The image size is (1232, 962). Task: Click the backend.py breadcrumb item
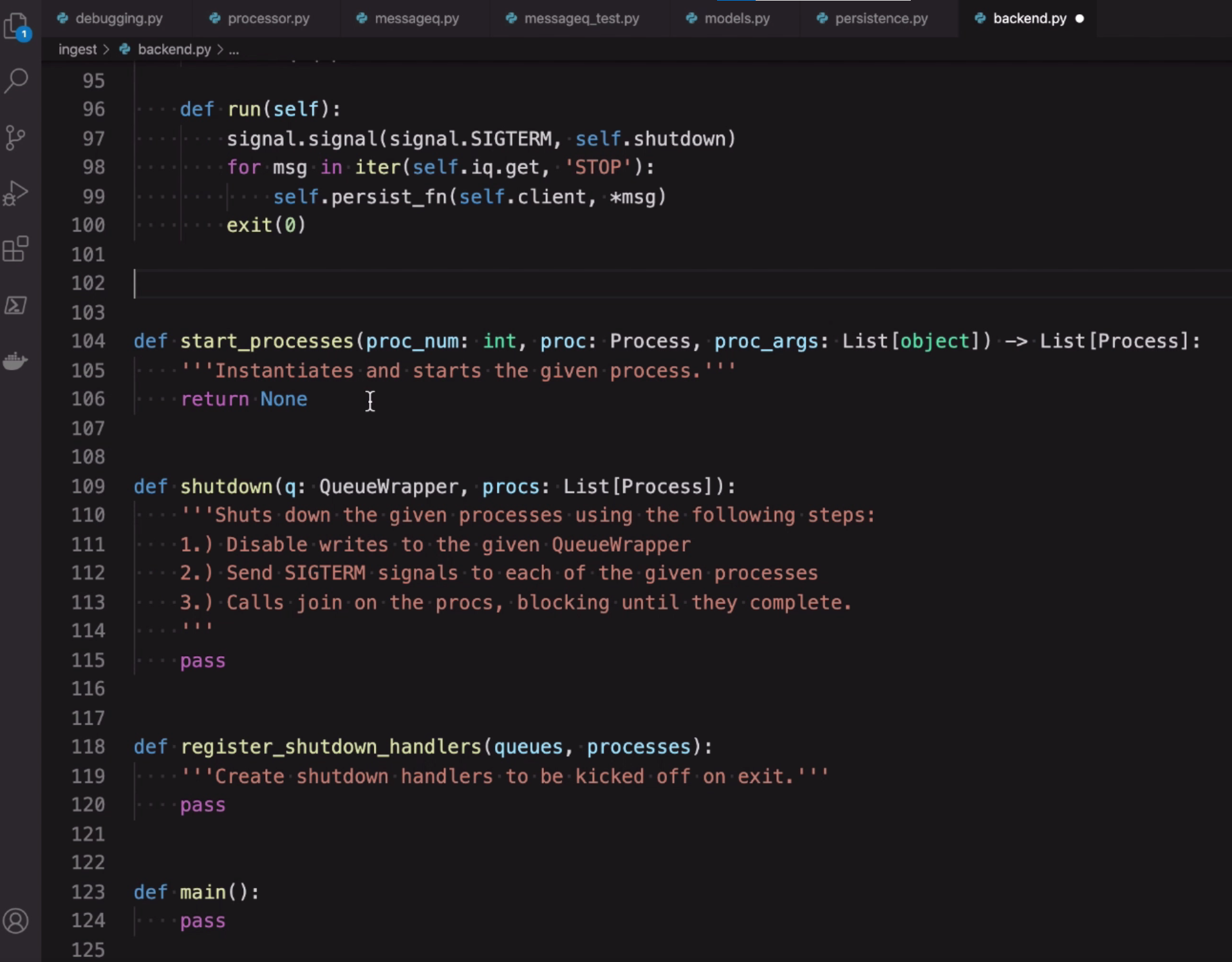(174, 50)
